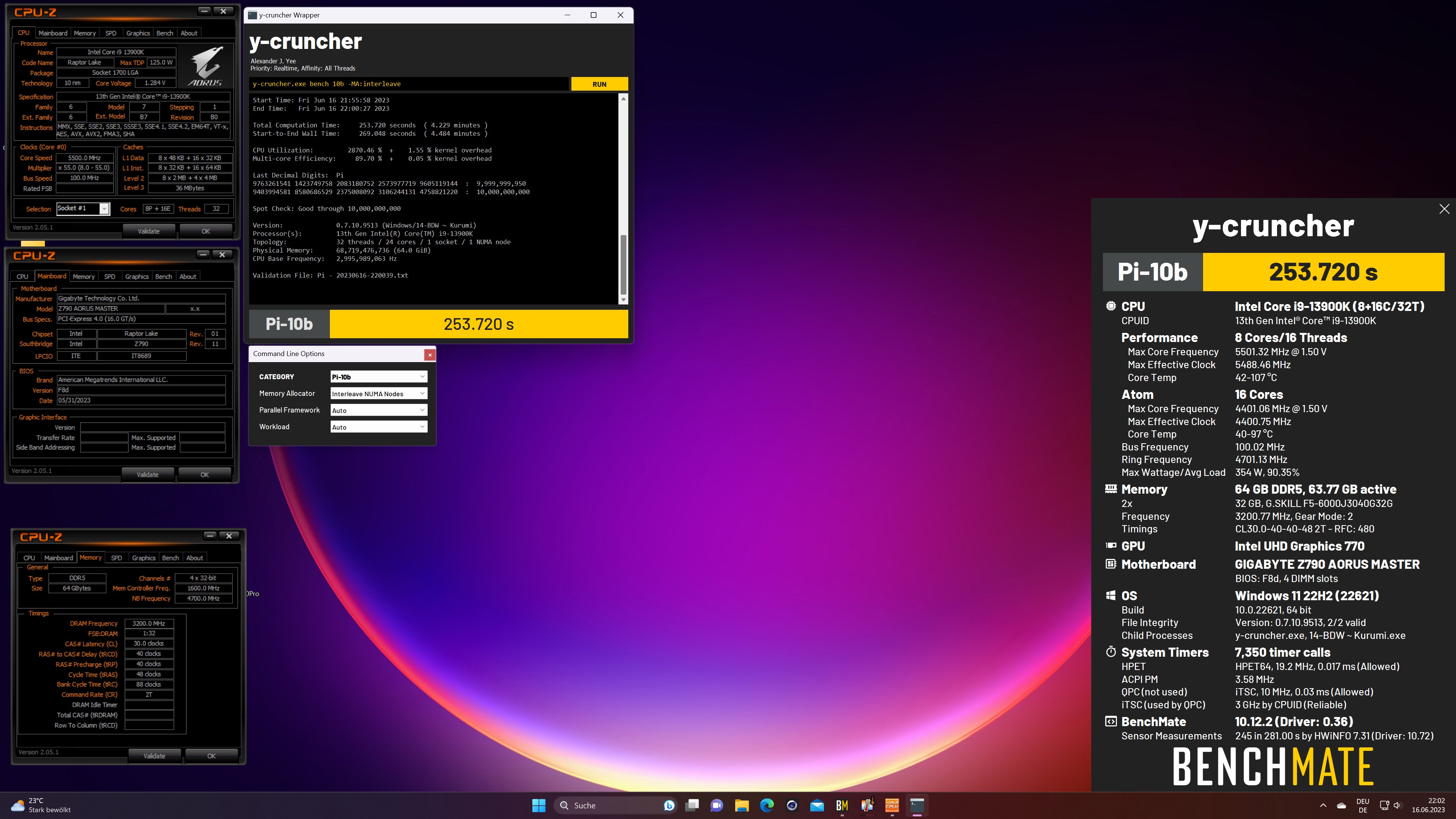Open Microsoft Edge from the taskbar
The height and width of the screenshot is (819, 1456).
[767, 805]
